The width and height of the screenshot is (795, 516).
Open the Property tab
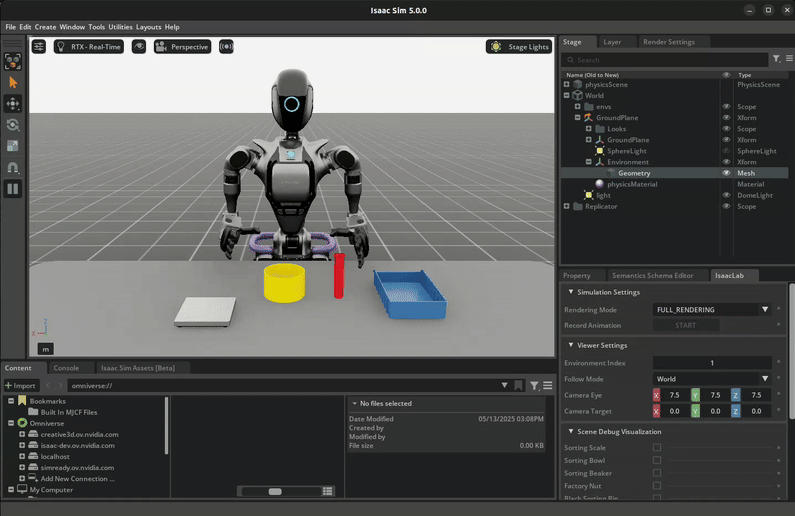(577, 276)
